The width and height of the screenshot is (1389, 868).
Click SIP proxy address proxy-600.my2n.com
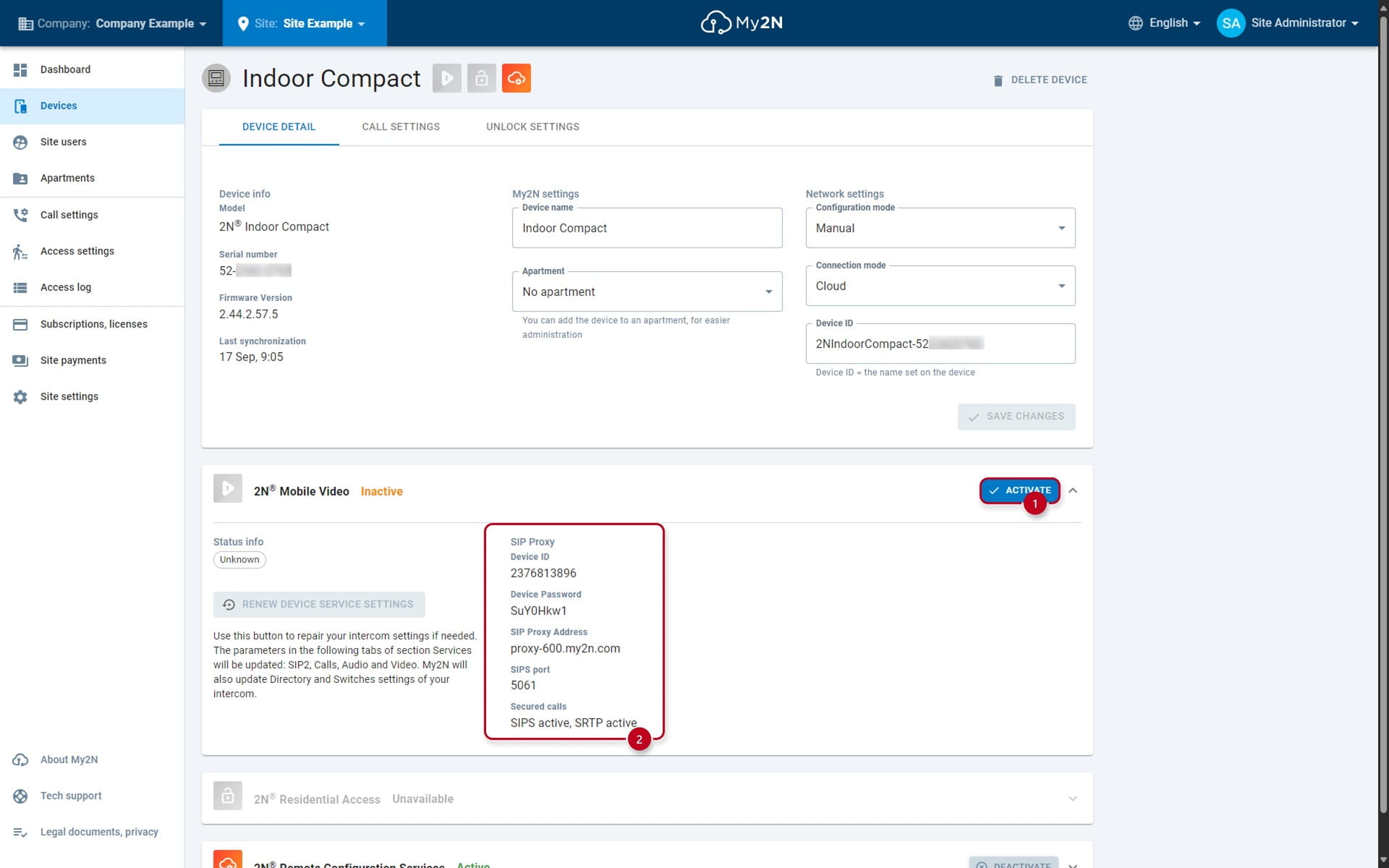pos(565,648)
